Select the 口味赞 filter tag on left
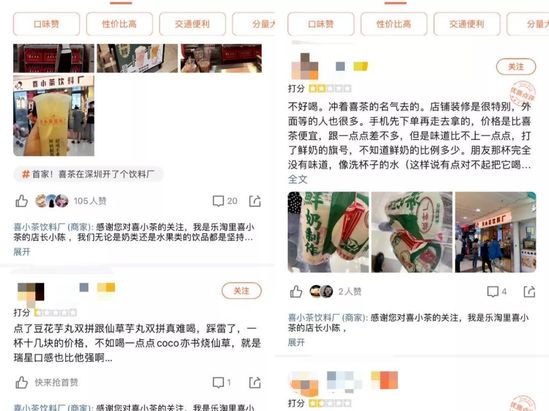Screen dimensions: 549x411 [x=46, y=24]
